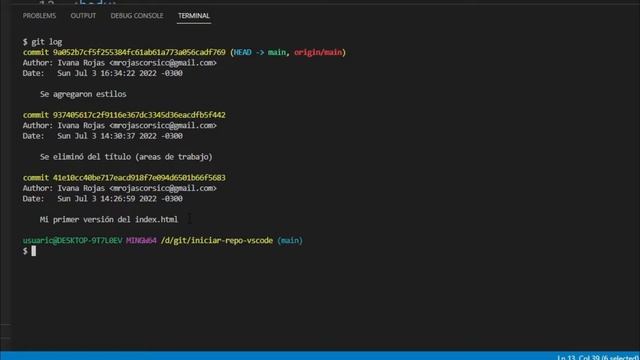
Task: Click the Author line under commit 41e10cc40be
Action: 120,188
